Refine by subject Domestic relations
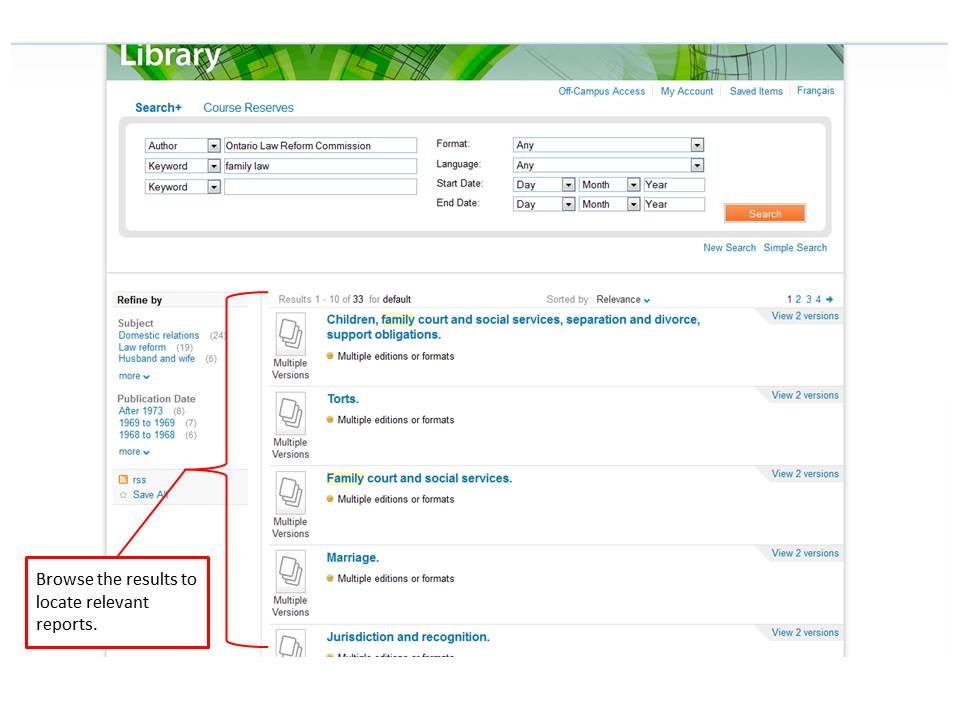Image resolution: width=960 pixels, height=720 pixels. [x=159, y=336]
